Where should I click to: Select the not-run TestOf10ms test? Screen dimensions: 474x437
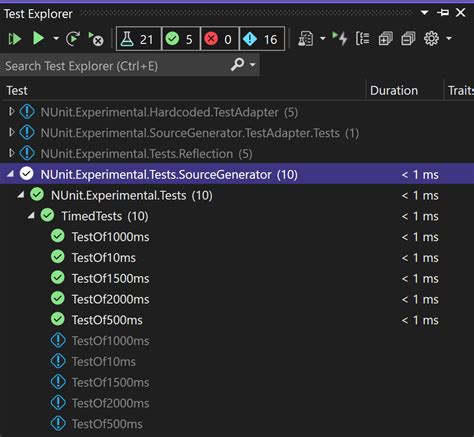[x=237, y=361]
